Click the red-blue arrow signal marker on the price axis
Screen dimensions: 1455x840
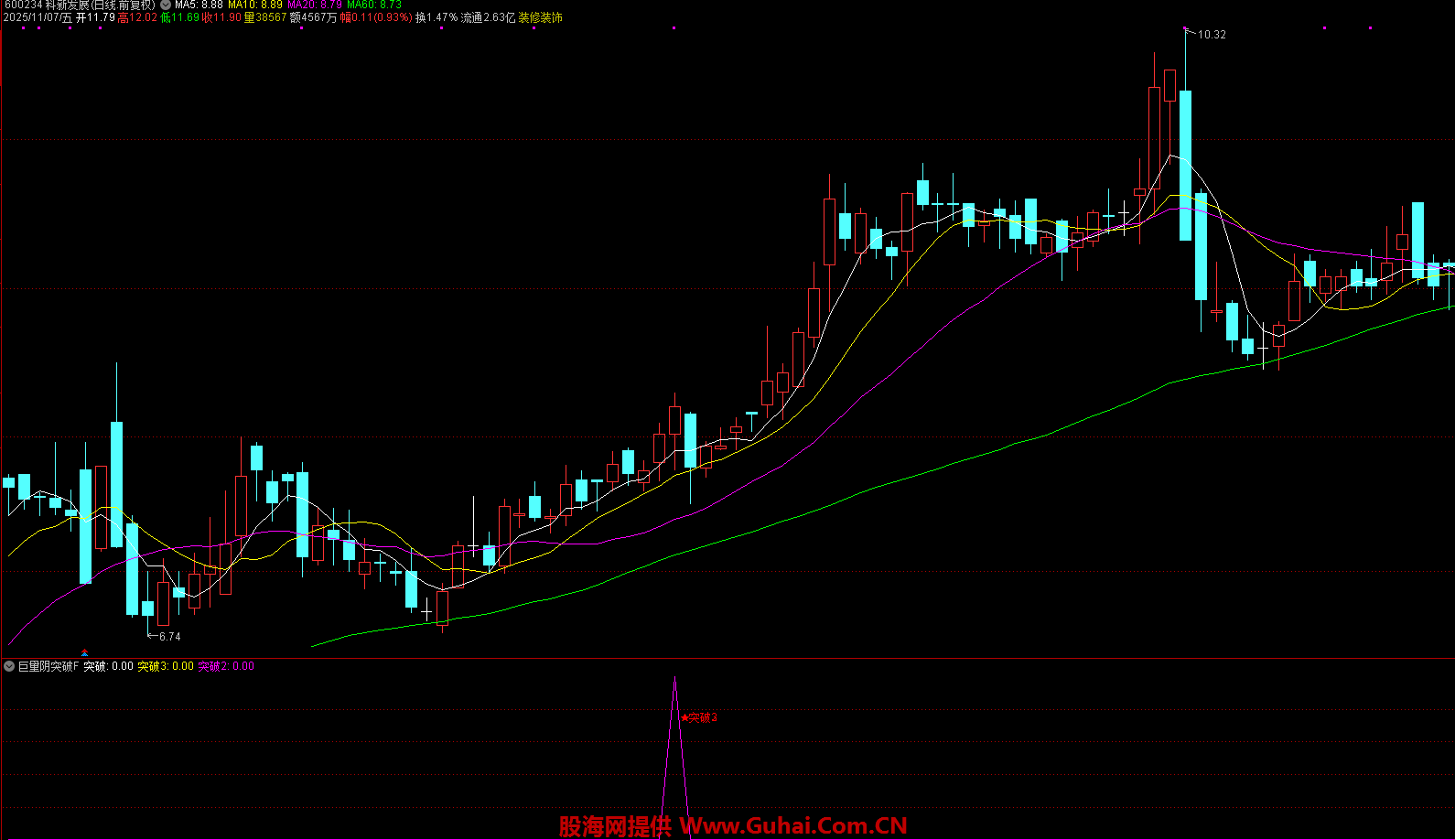point(85,652)
